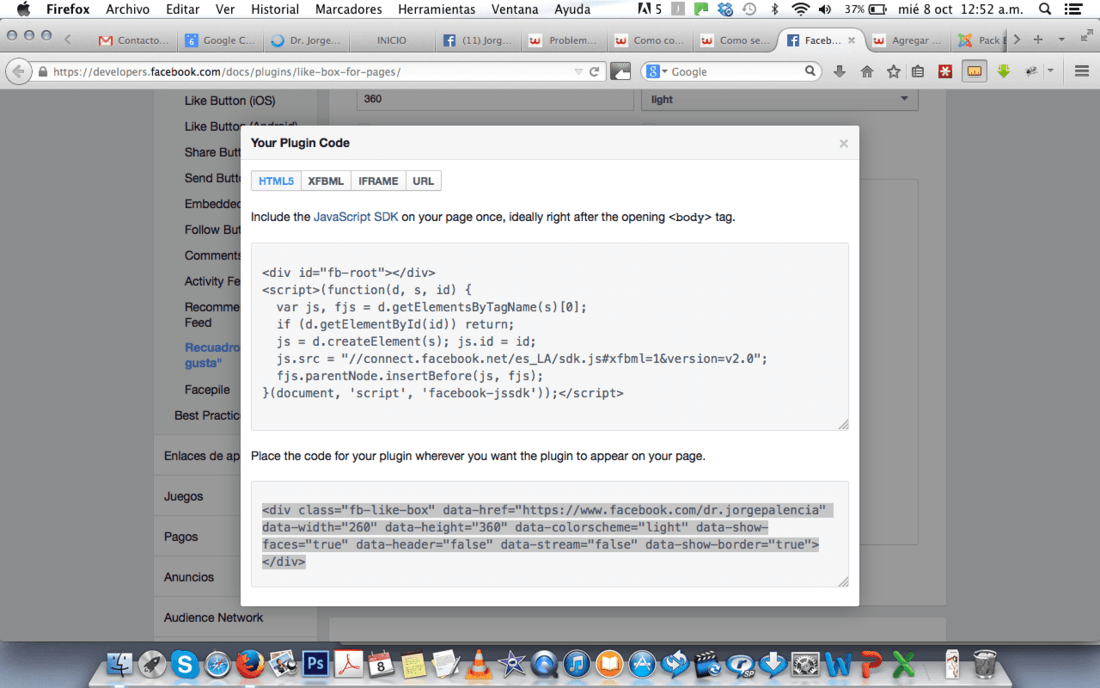Open Anuncios section in sidebar
Screen dimensions: 1100x688
[189, 576]
